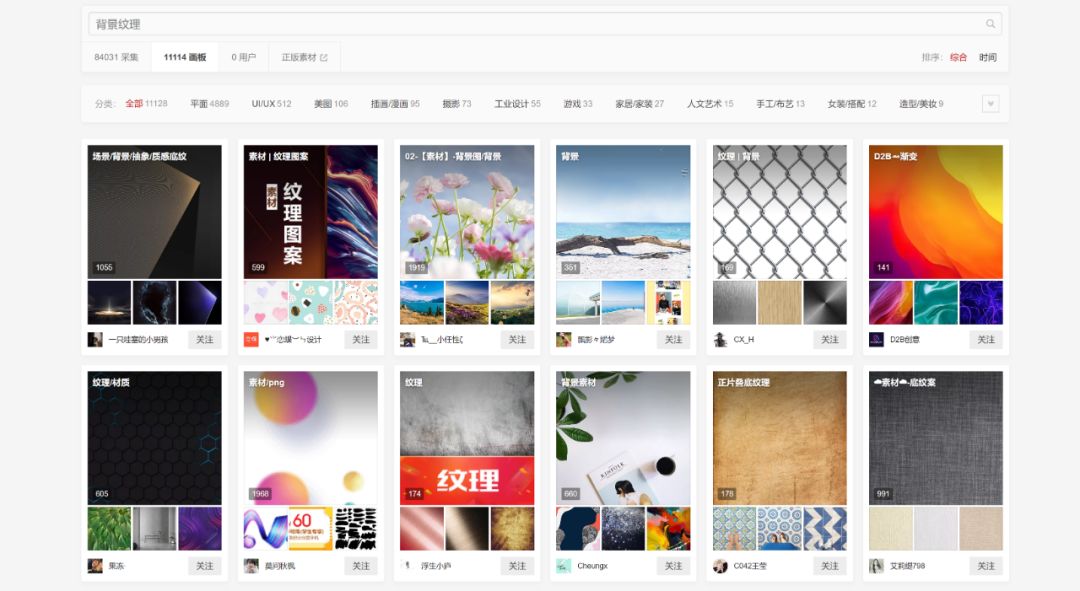The height and width of the screenshot is (591, 1080).
Task: Filter by 美图 106 category
Action: pyautogui.click(x=331, y=104)
